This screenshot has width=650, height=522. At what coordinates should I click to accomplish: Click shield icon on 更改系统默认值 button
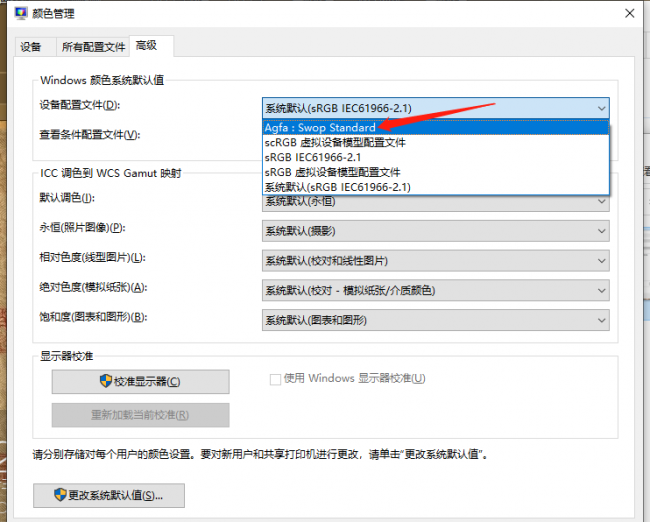60,495
